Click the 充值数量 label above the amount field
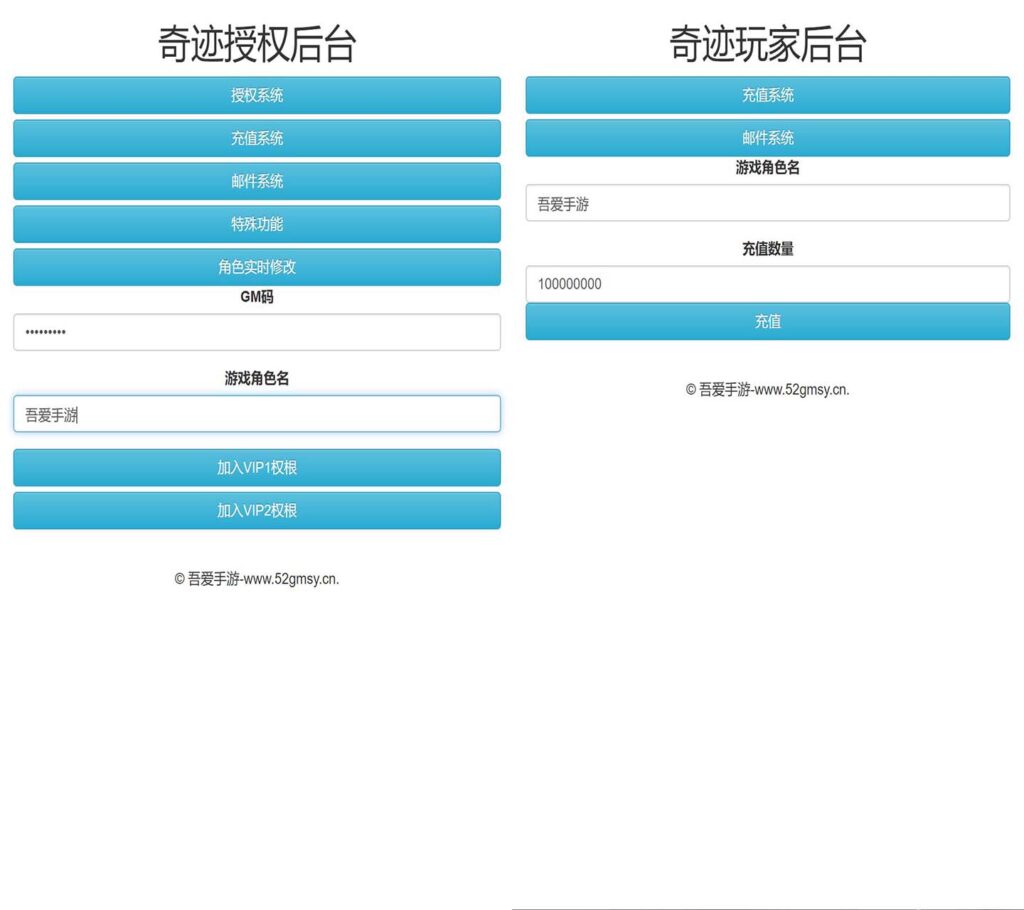Screen dimensions: 1024x910 [x=767, y=249]
